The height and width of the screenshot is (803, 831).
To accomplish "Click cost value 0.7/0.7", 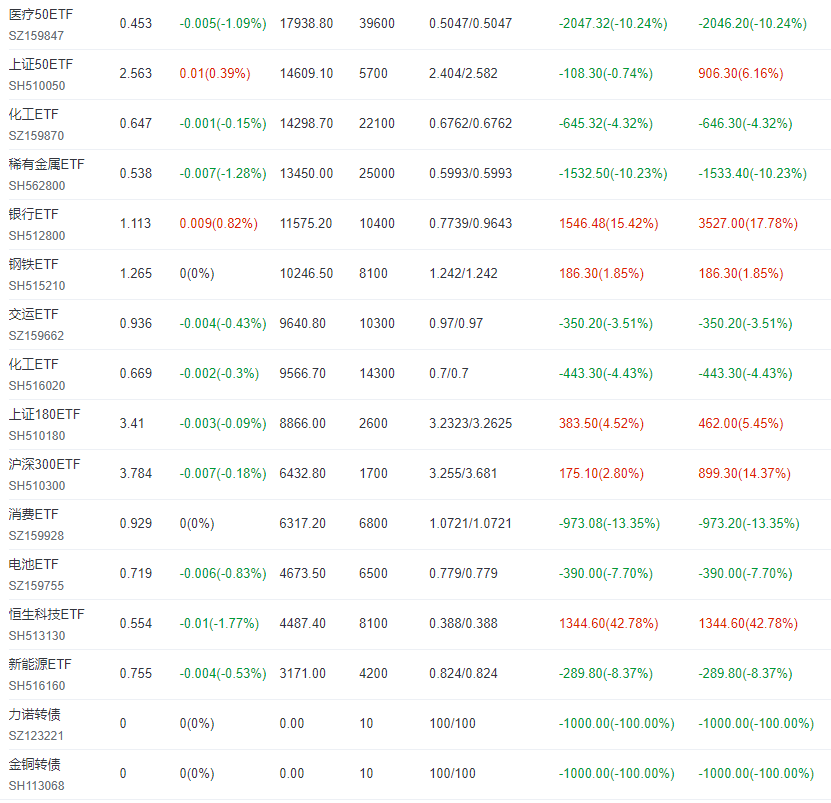I will point(449,373).
